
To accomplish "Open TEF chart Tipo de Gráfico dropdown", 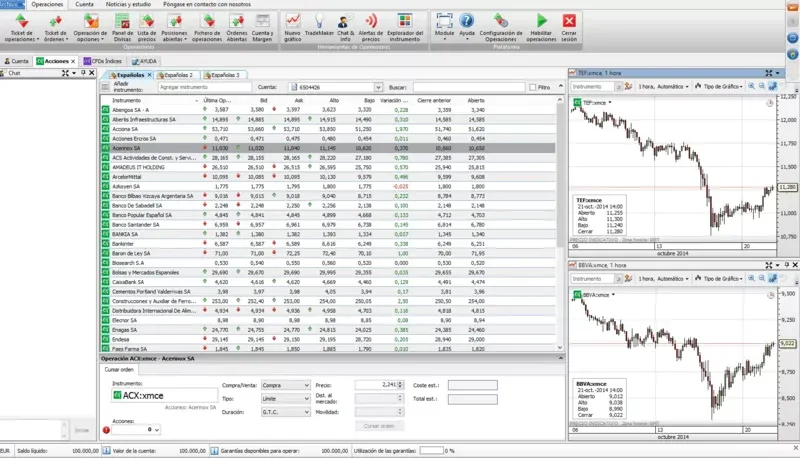I will coord(718,87).
